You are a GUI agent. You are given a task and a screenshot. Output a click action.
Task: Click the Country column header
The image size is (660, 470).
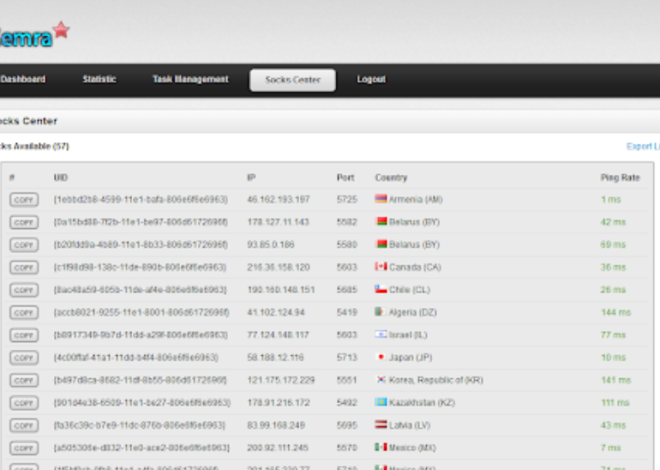pos(391,178)
